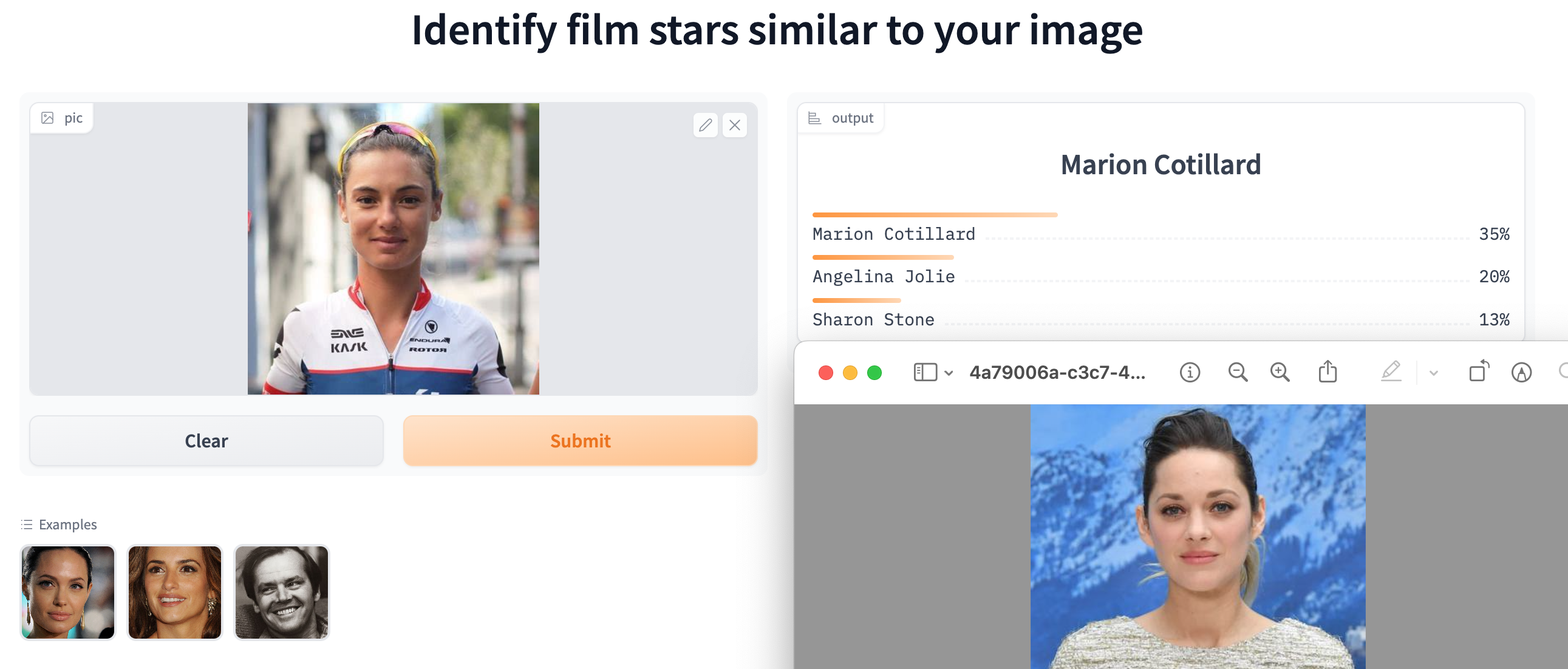This screenshot has width=1568, height=669.
Task: Click Preview info inspector icon
Action: (1190, 372)
